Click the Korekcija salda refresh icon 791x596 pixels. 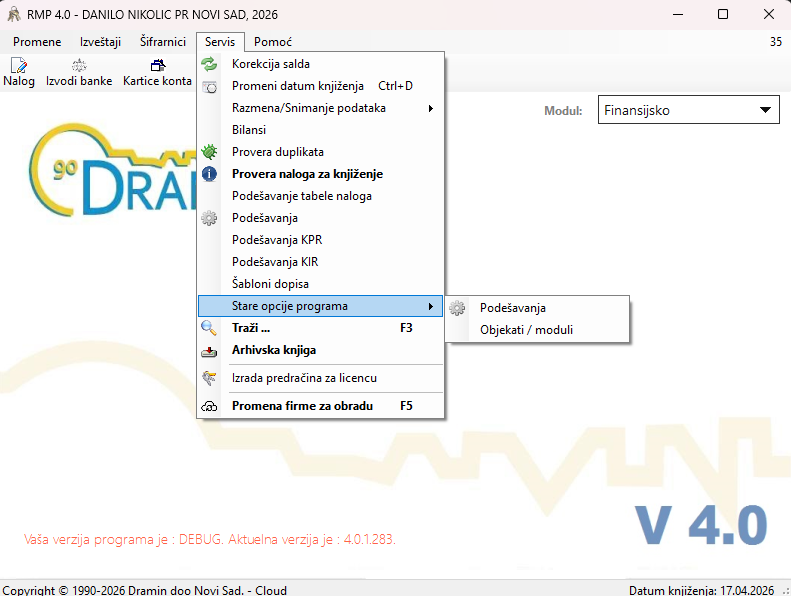209,64
